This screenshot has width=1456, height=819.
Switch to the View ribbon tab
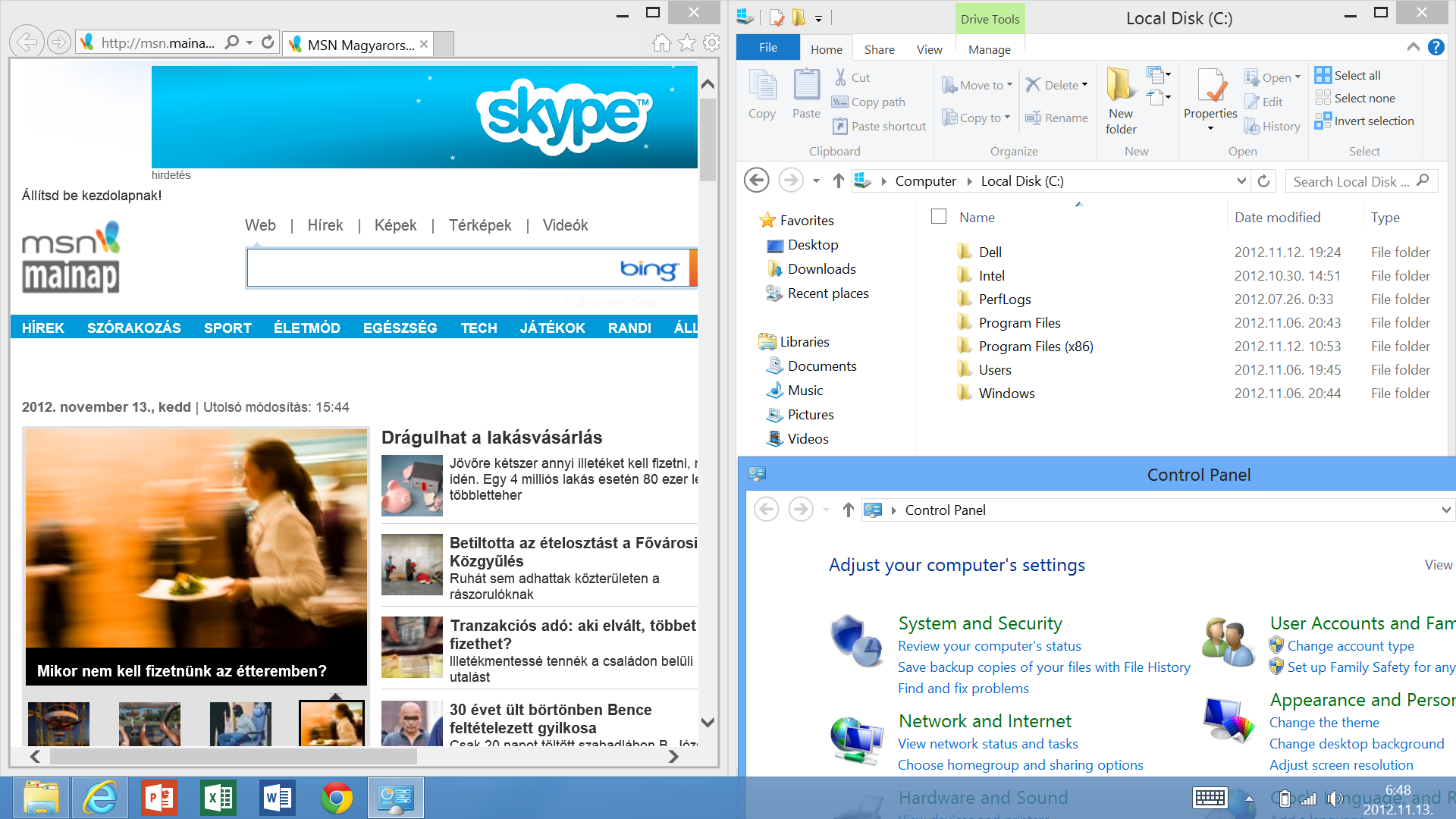pos(929,49)
